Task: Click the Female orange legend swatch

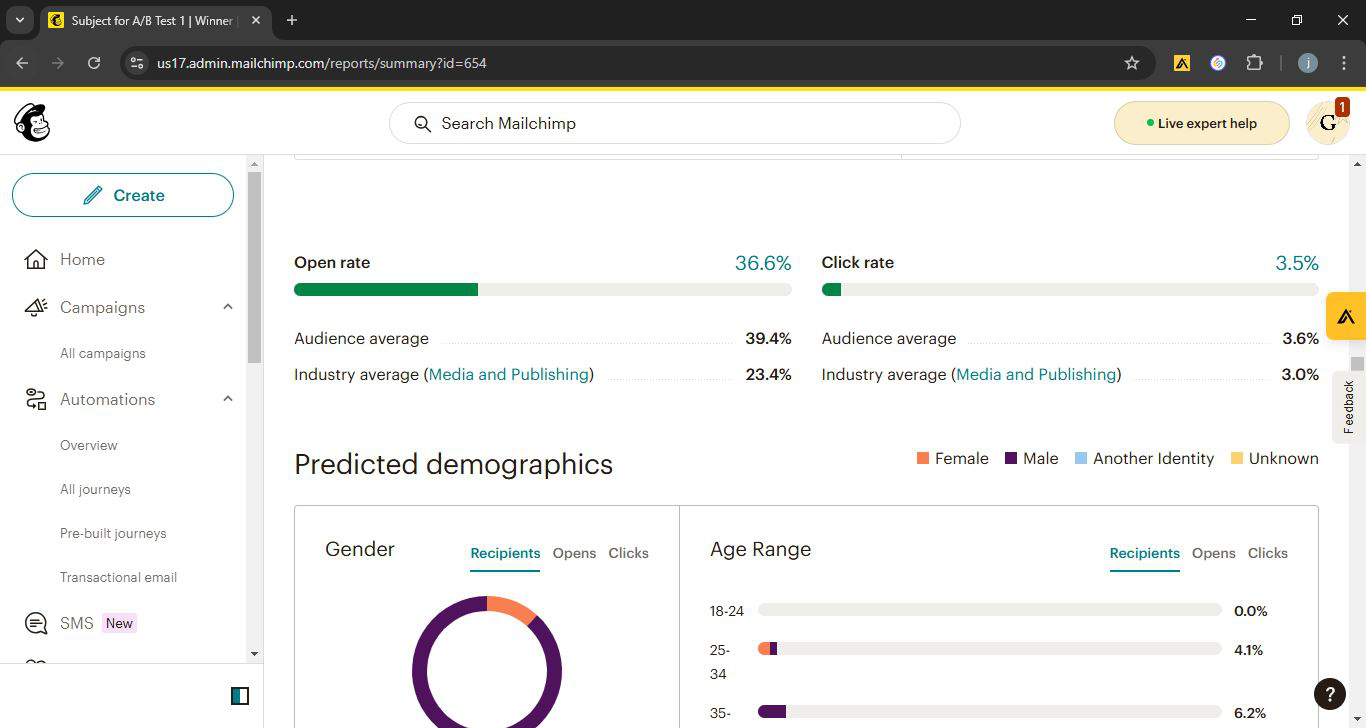Action: [x=923, y=459]
